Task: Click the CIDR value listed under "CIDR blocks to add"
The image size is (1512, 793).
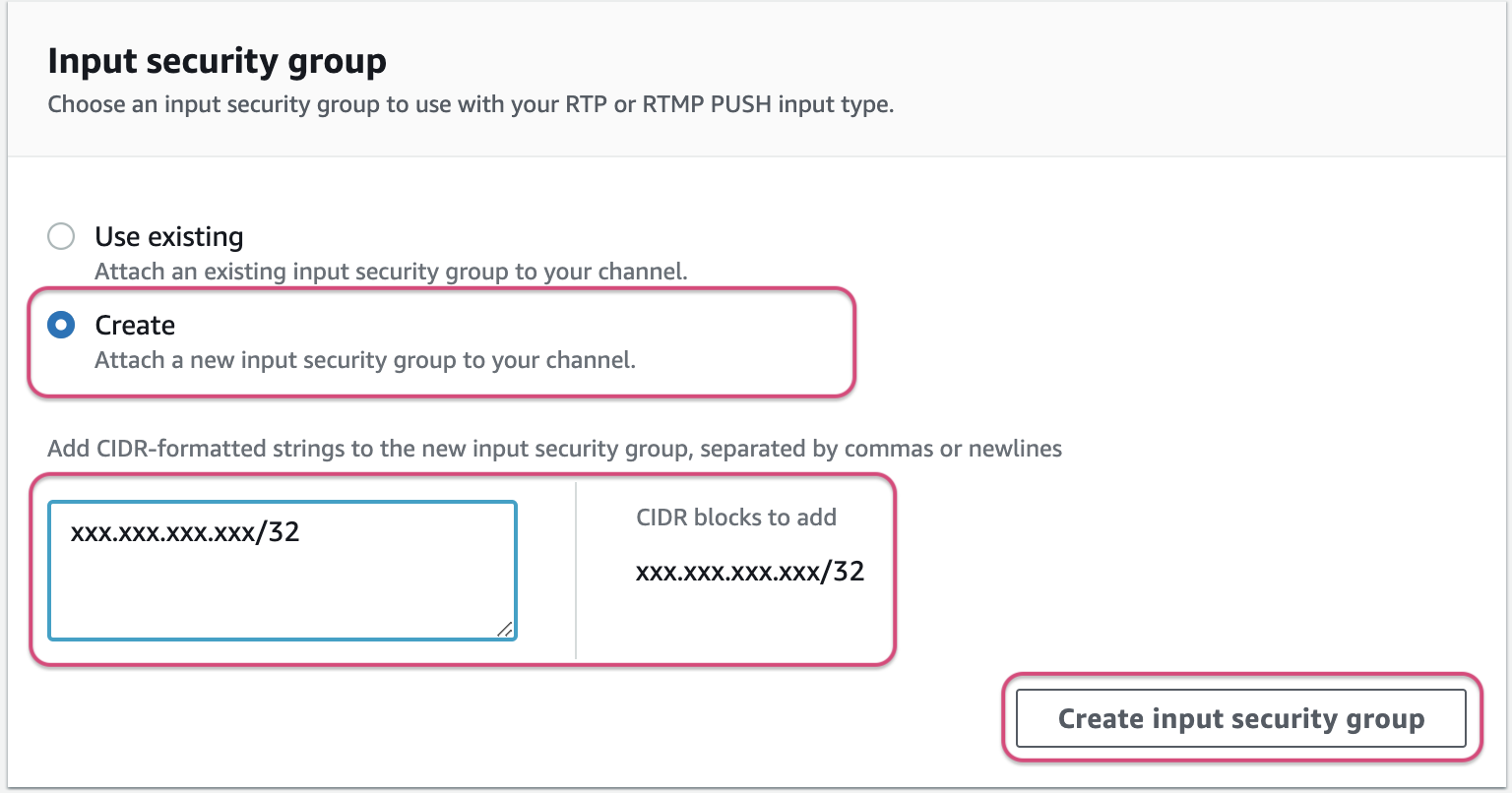Action: click(750, 572)
